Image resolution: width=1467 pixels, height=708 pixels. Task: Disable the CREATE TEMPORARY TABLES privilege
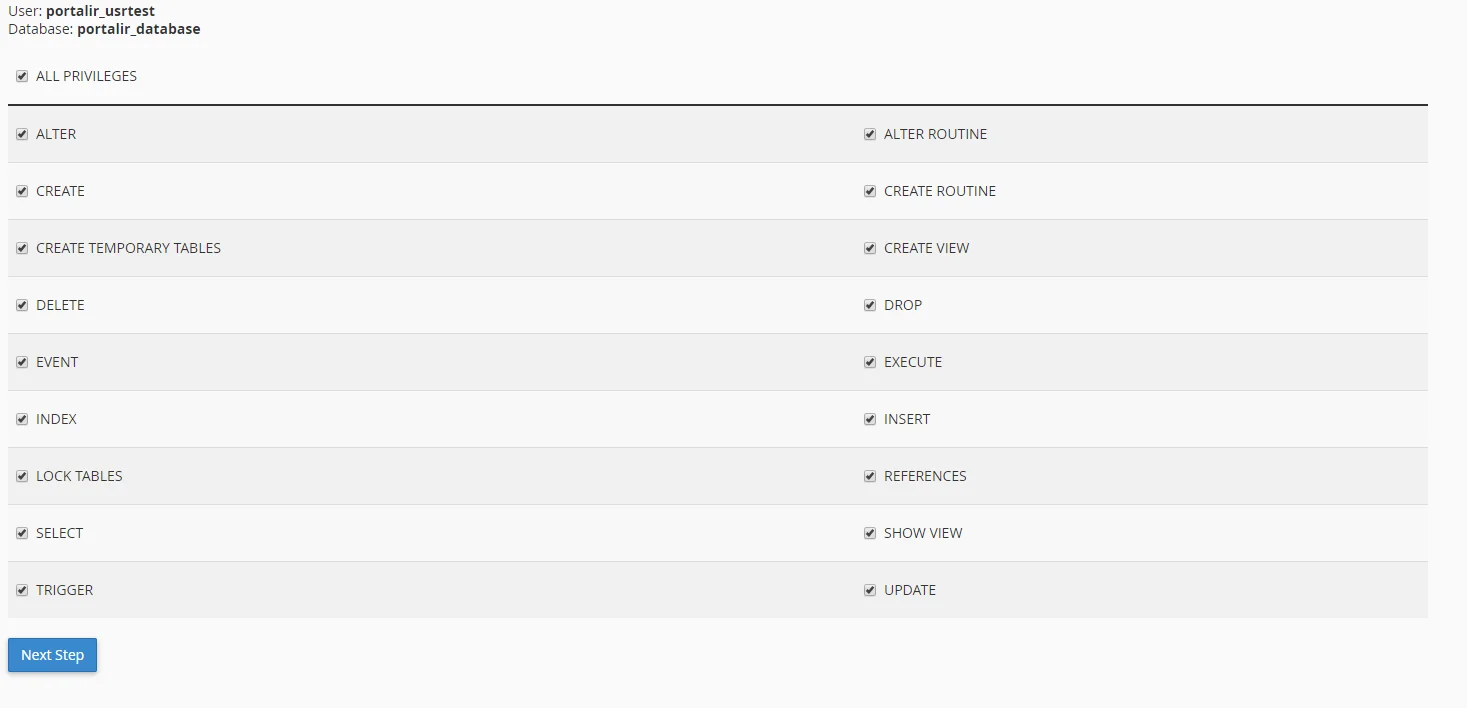click(22, 248)
